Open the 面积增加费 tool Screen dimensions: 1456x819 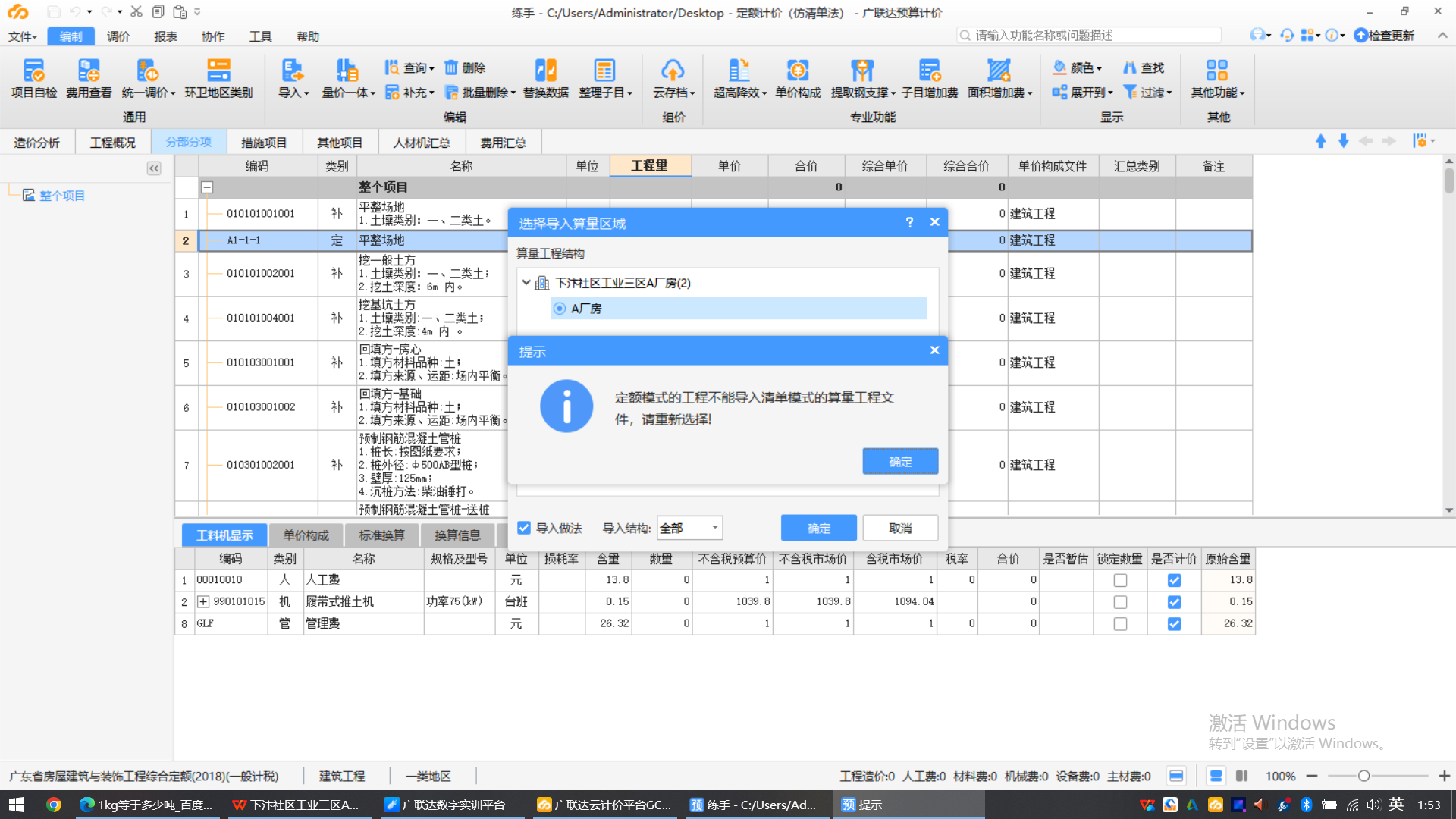coord(999,79)
